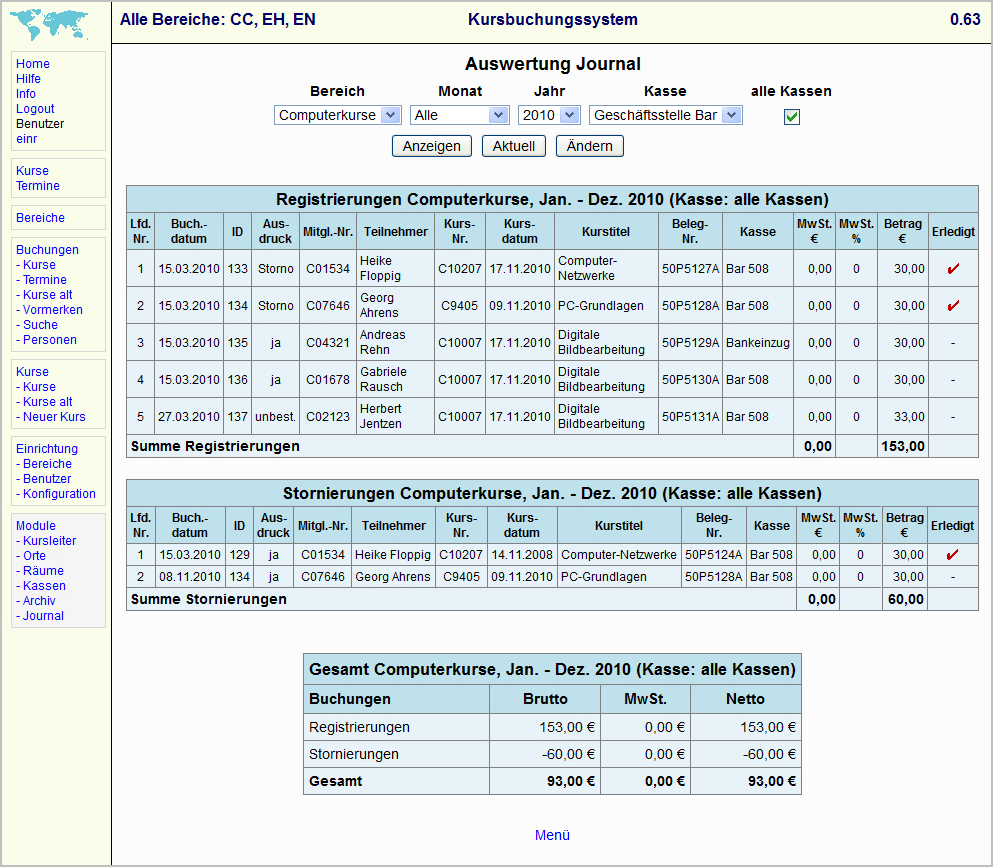Click Summe Stornierungen total 60,00
This screenshot has width=993, height=867.
906,599
